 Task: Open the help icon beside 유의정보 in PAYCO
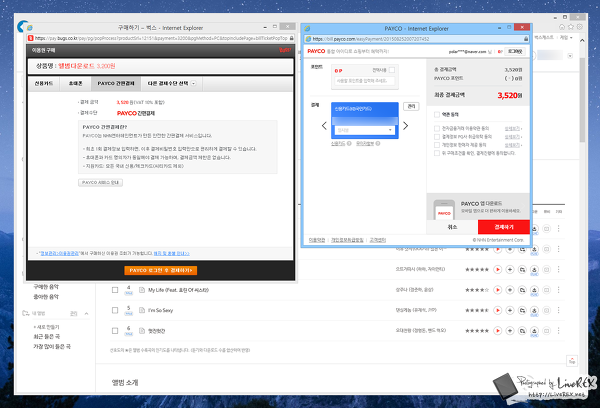[x=378, y=144]
